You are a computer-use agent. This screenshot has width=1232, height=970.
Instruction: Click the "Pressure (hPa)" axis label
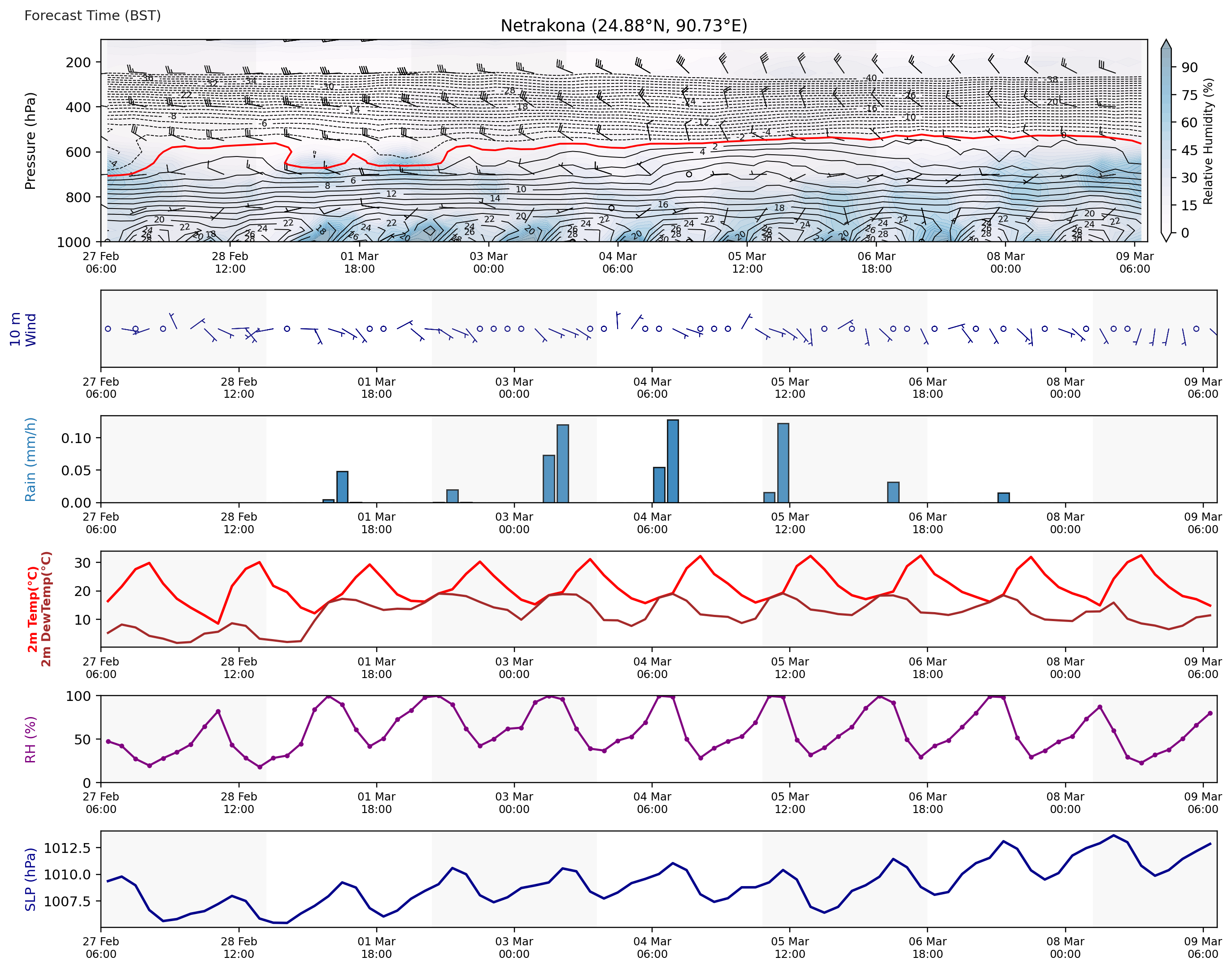[x=30, y=140]
